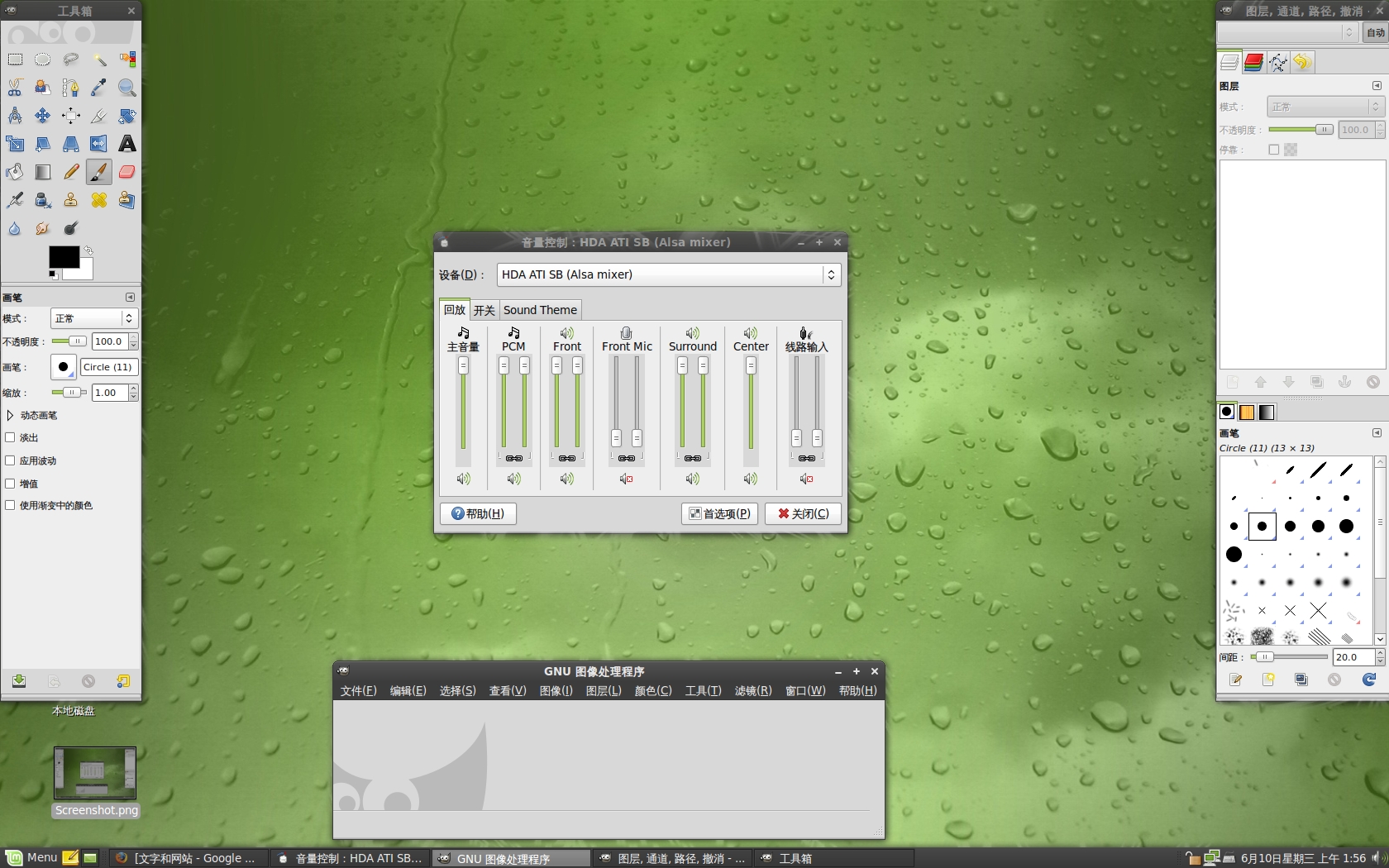Screen dimensions: 1389x868
Task: Open the 图层(L) Layer menu
Action: 604,690
